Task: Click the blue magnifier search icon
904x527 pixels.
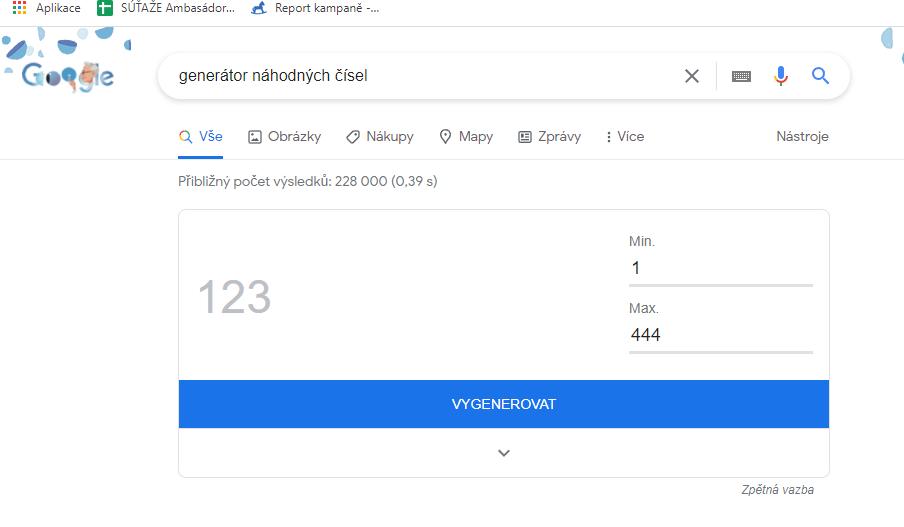Action: [821, 76]
